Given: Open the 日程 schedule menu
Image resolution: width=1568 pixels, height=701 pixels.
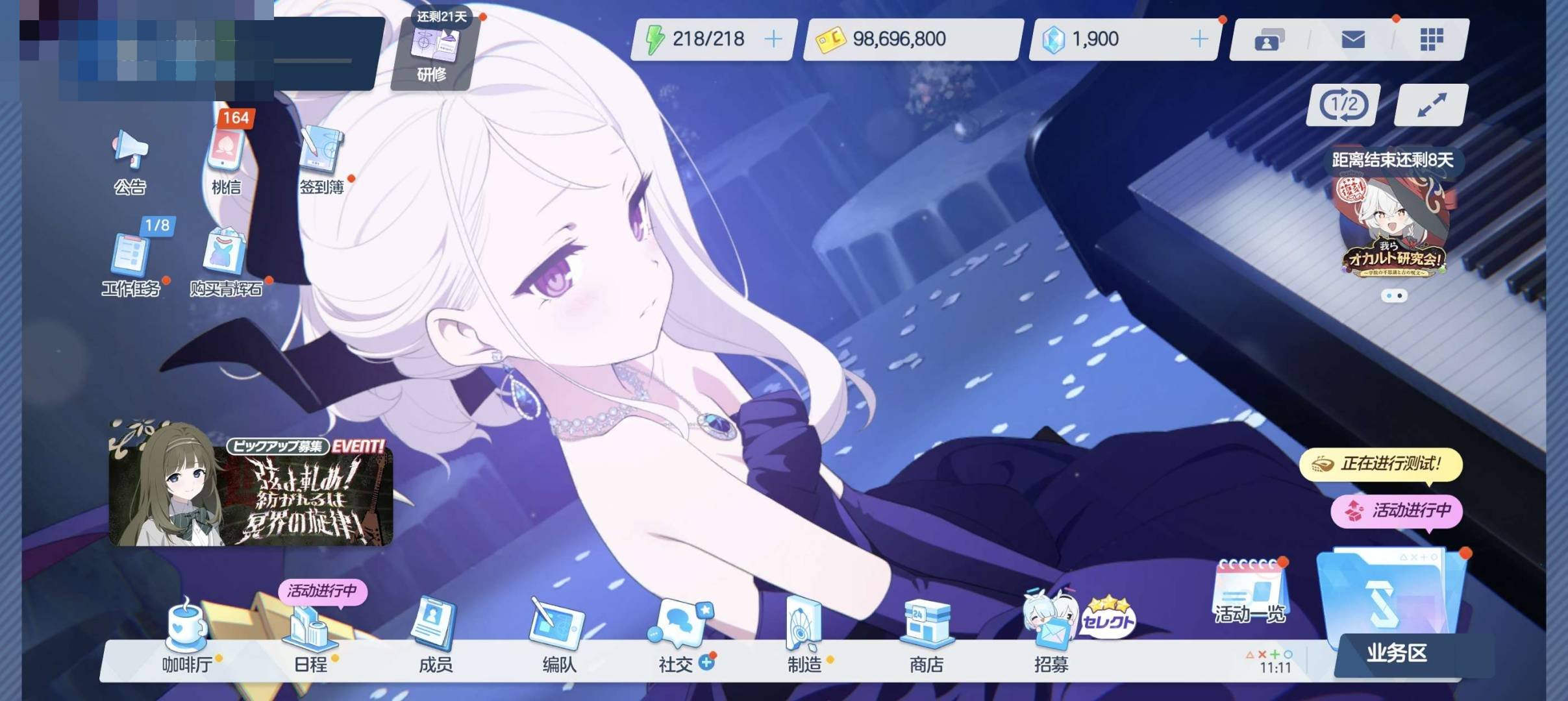Looking at the screenshot, I should click(x=311, y=639).
